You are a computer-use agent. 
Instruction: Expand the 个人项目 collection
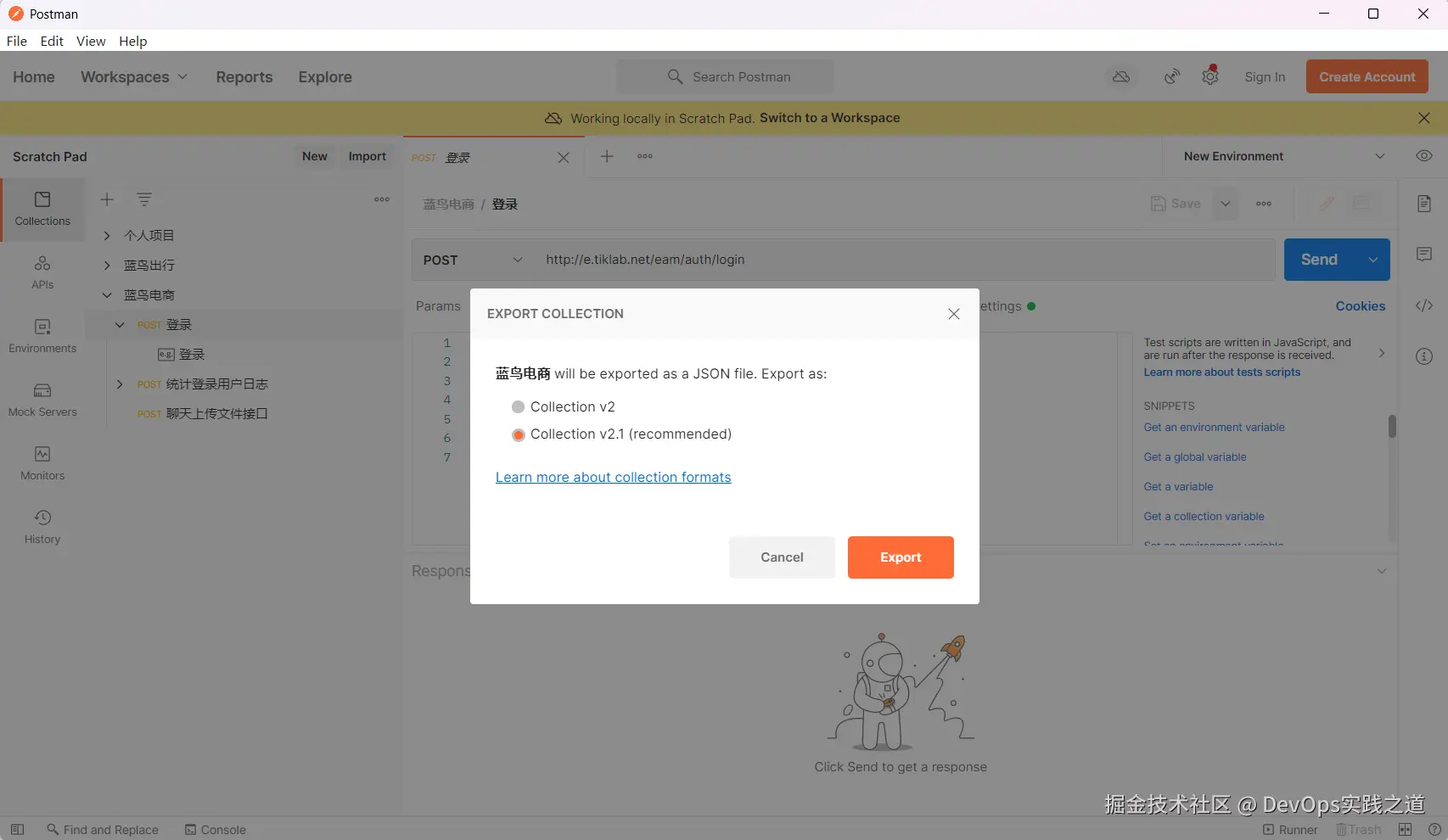click(107, 236)
